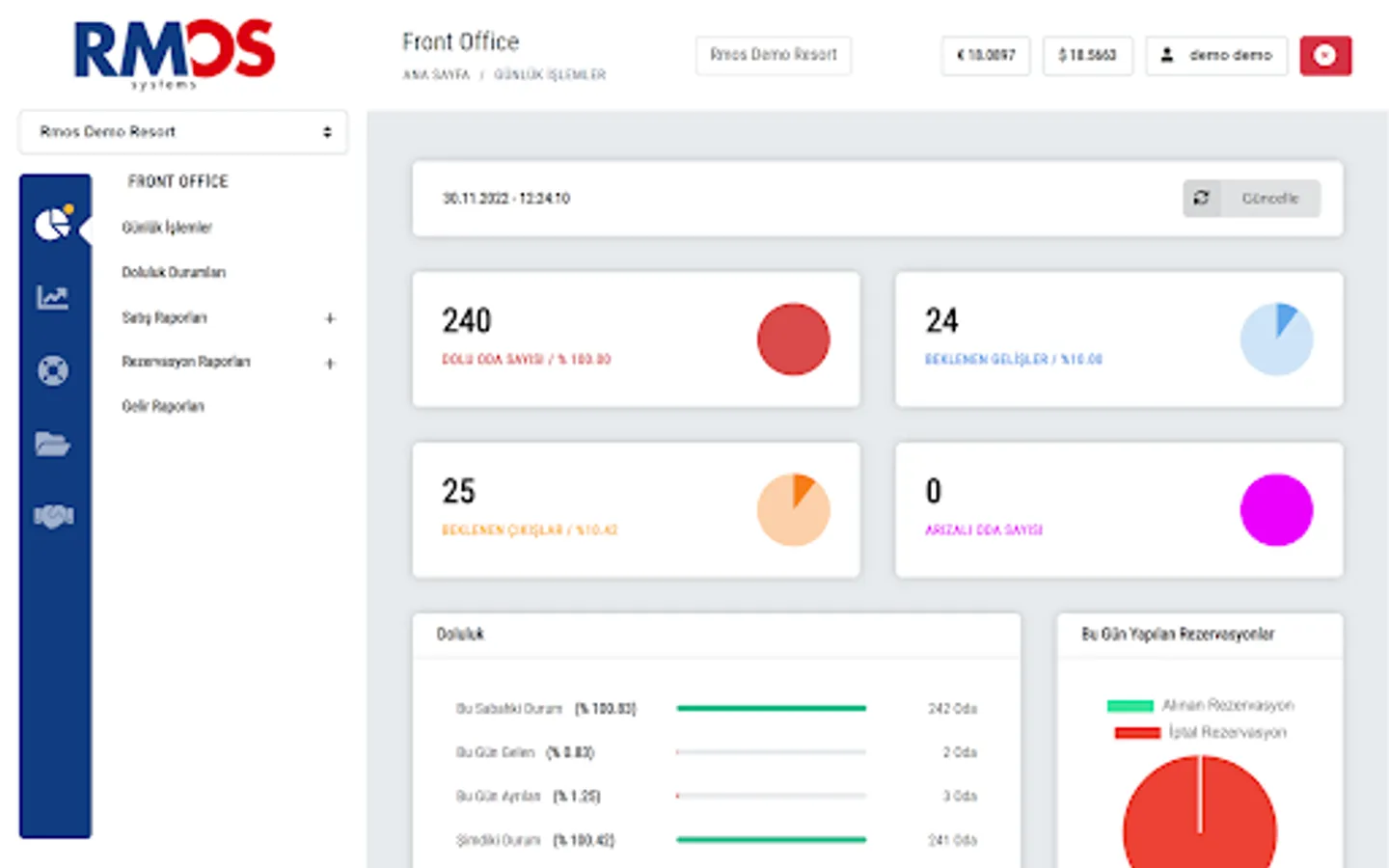Image resolution: width=1389 pixels, height=868 pixels.
Task: Click the red button in top-right header
Action: click(1325, 56)
